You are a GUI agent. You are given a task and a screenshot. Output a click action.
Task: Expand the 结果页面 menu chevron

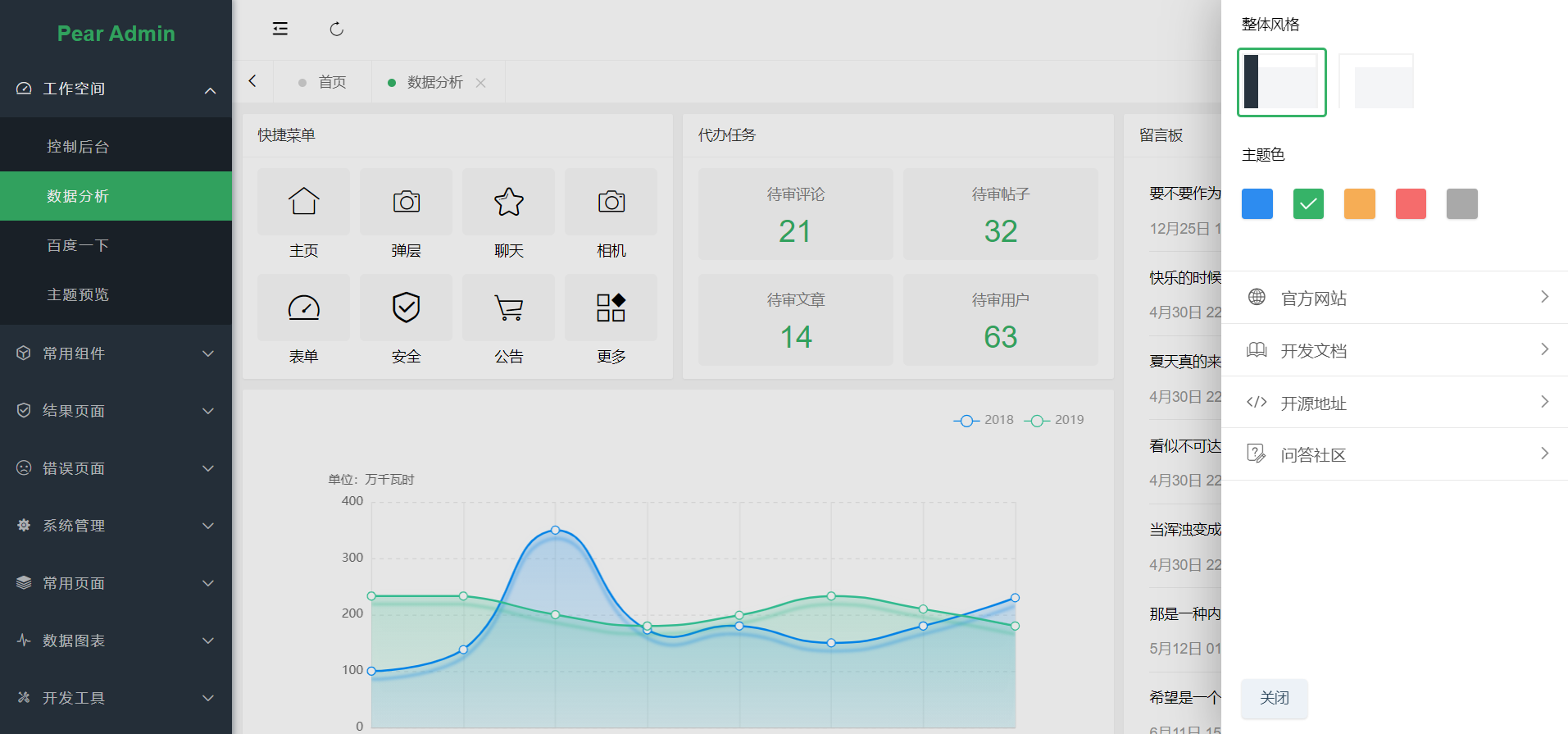point(208,411)
